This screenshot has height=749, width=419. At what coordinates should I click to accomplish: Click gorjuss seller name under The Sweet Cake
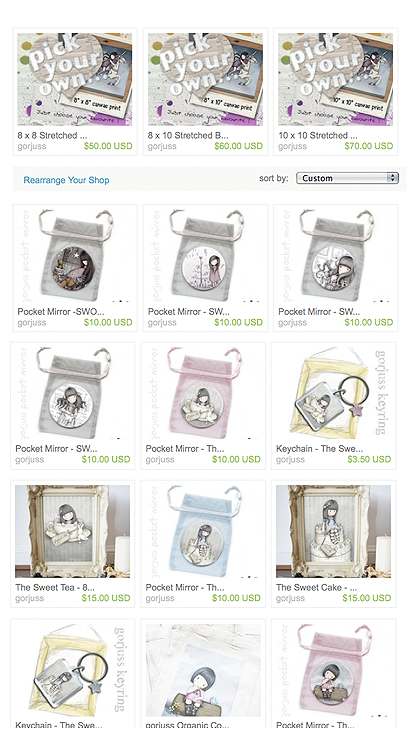pyautogui.click(x=290, y=598)
